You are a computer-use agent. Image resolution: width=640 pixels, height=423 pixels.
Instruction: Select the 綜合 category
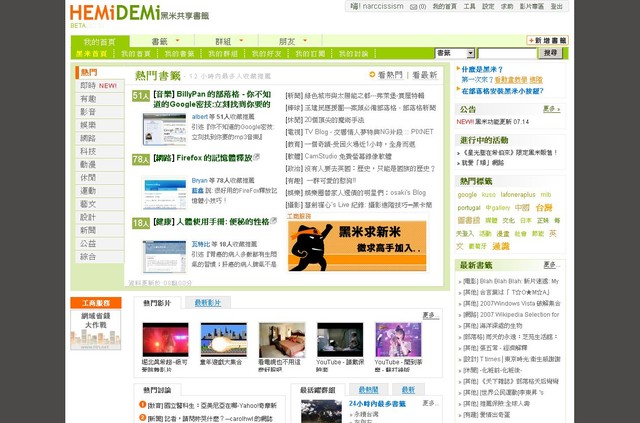click(100, 256)
